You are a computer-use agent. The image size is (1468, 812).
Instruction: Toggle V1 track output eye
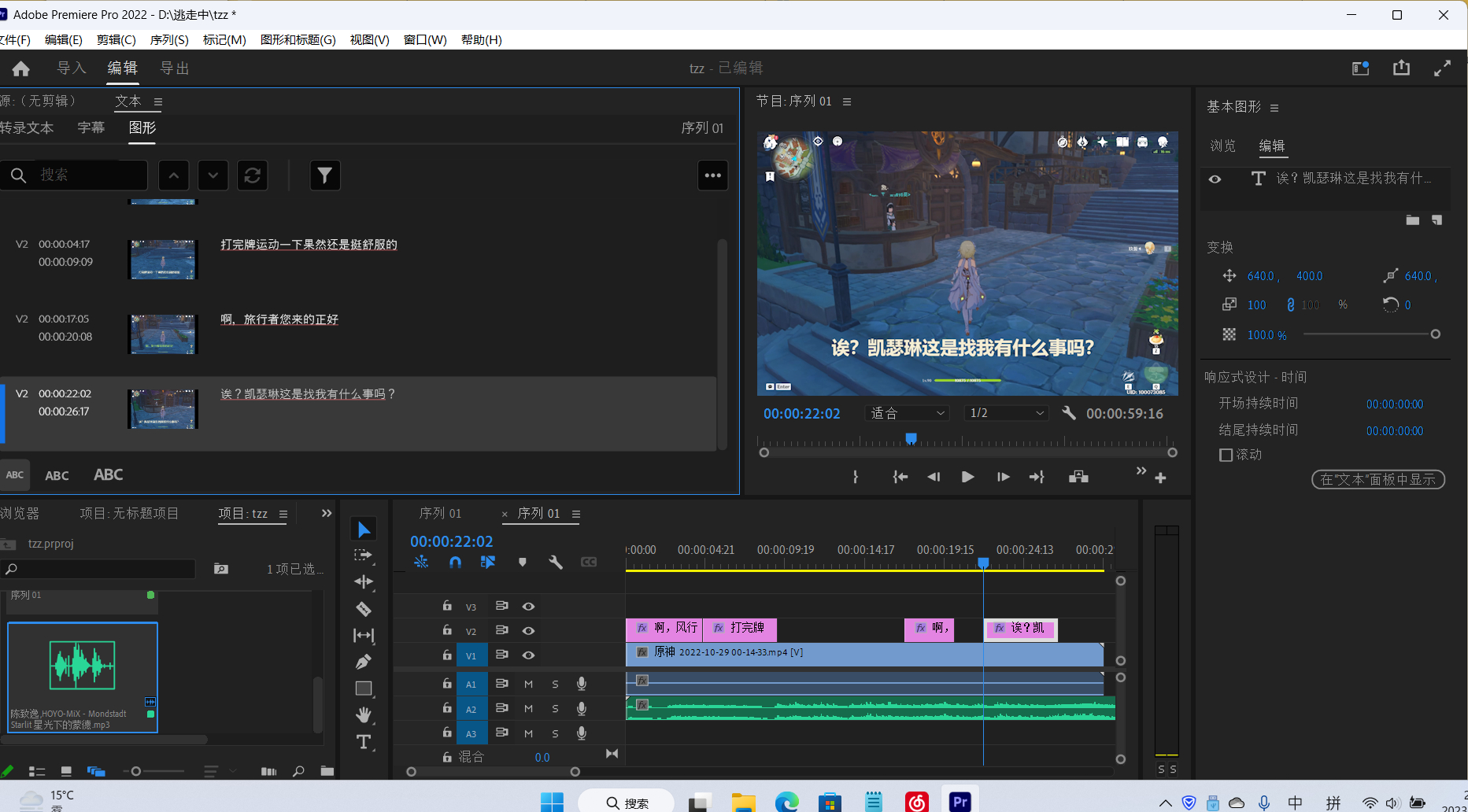click(x=528, y=655)
